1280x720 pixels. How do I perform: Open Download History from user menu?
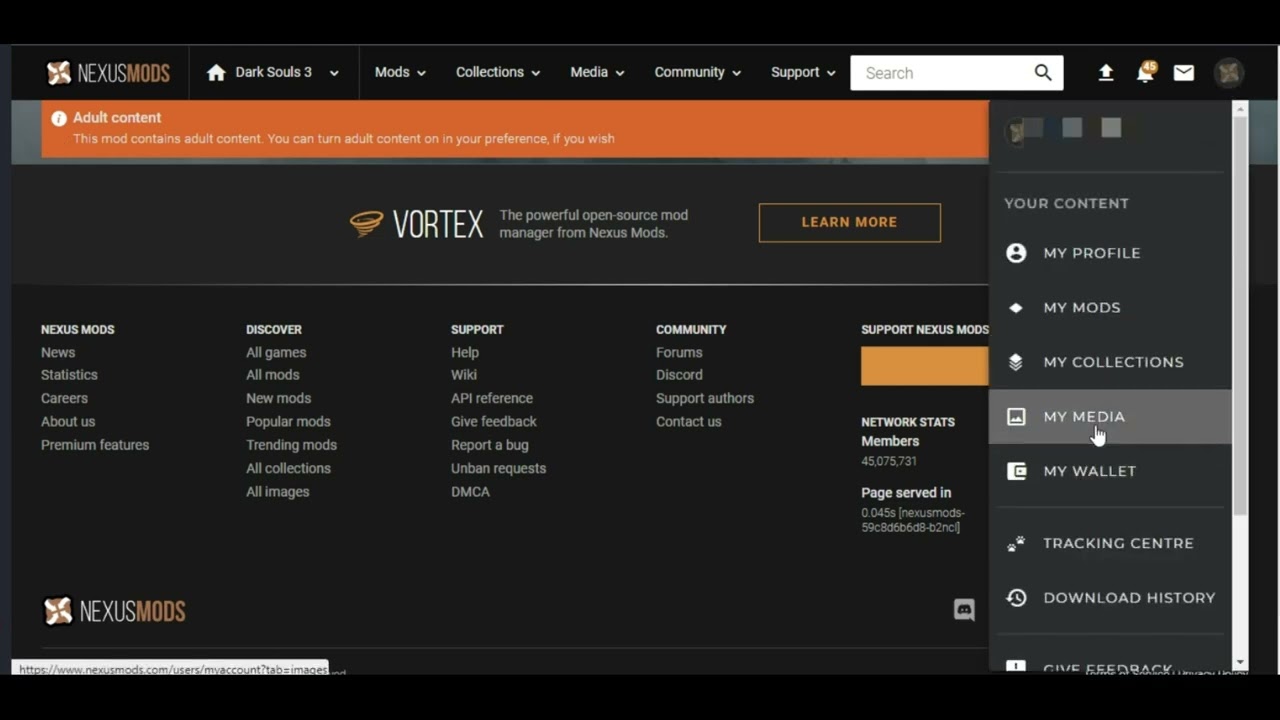(1110, 598)
